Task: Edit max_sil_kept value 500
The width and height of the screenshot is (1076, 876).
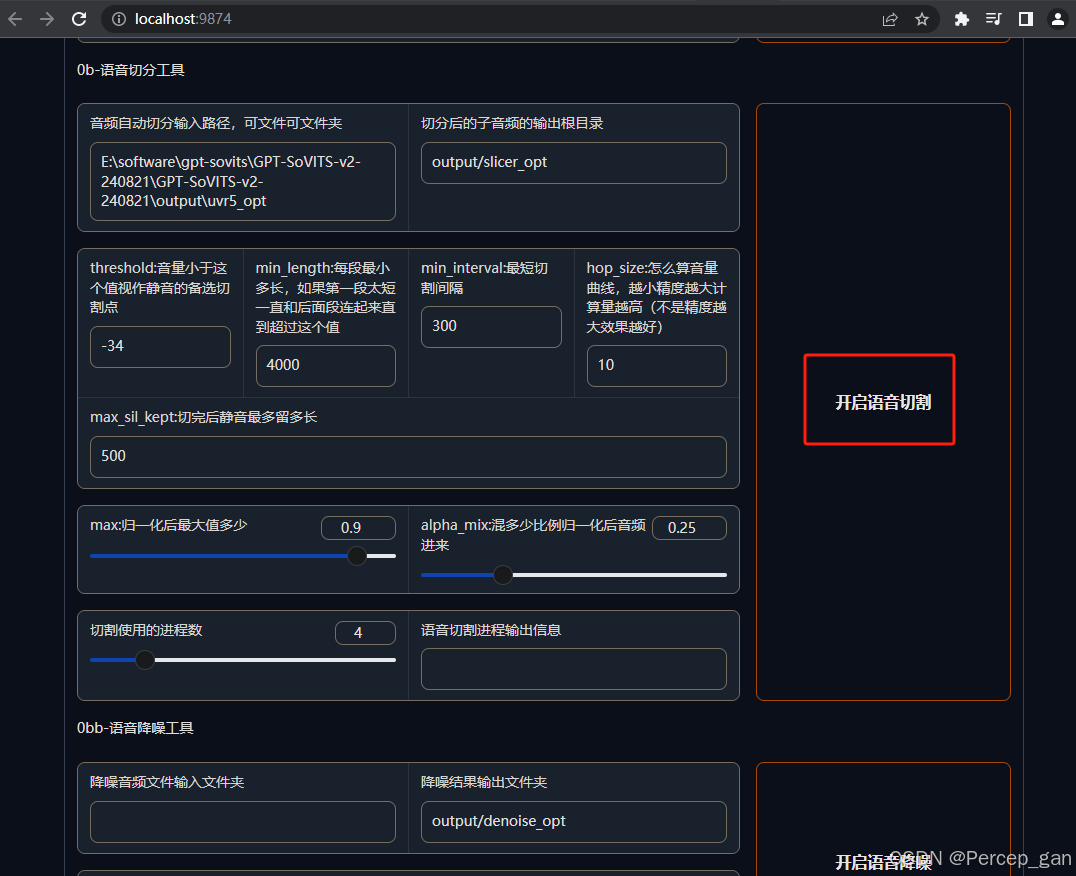Action: click(408, 456)
